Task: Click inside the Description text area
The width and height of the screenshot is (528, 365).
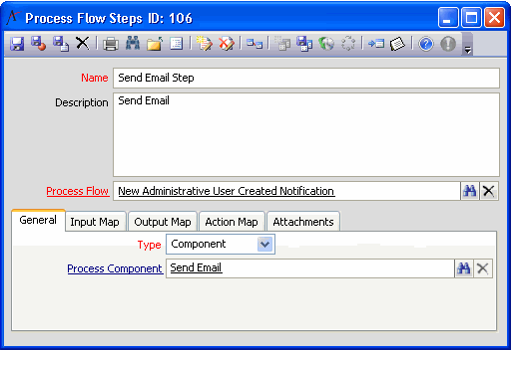Action: tap(306, 135)
